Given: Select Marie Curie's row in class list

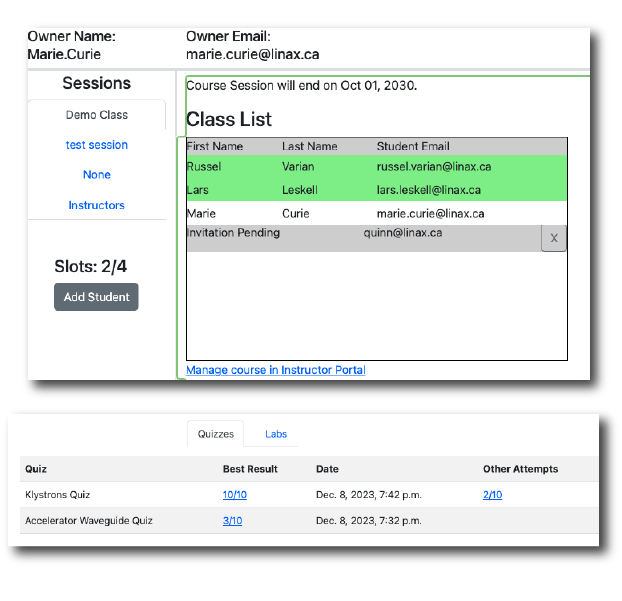Looking at the screenshot, I should 376,213.
